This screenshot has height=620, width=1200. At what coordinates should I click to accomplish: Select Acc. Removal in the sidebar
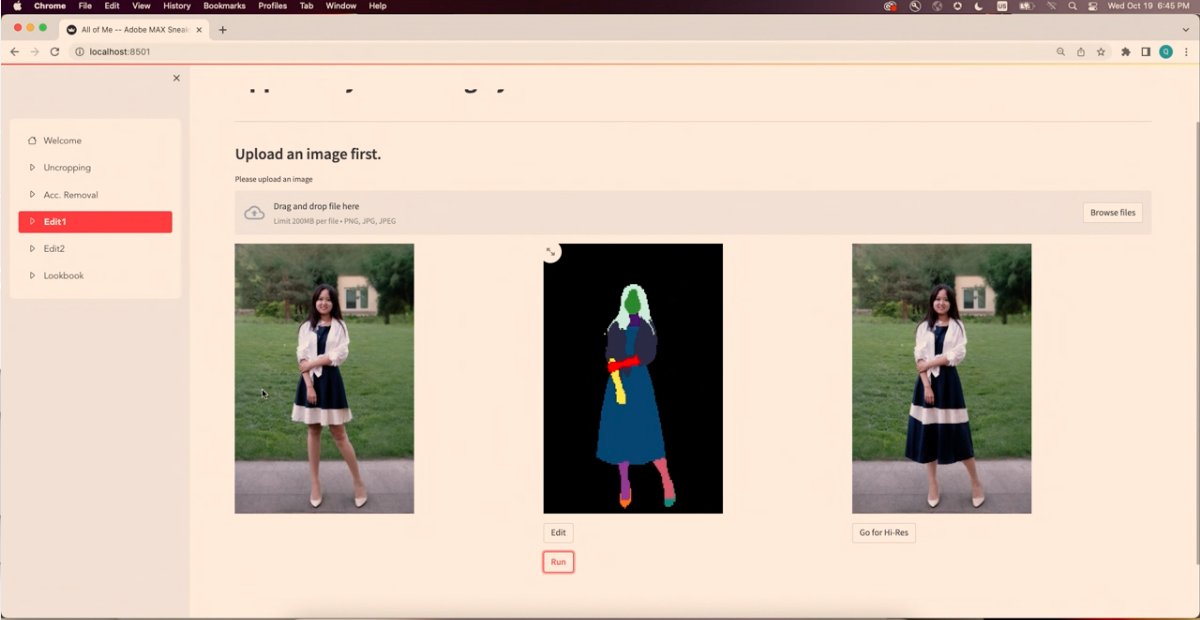(95, 195)
